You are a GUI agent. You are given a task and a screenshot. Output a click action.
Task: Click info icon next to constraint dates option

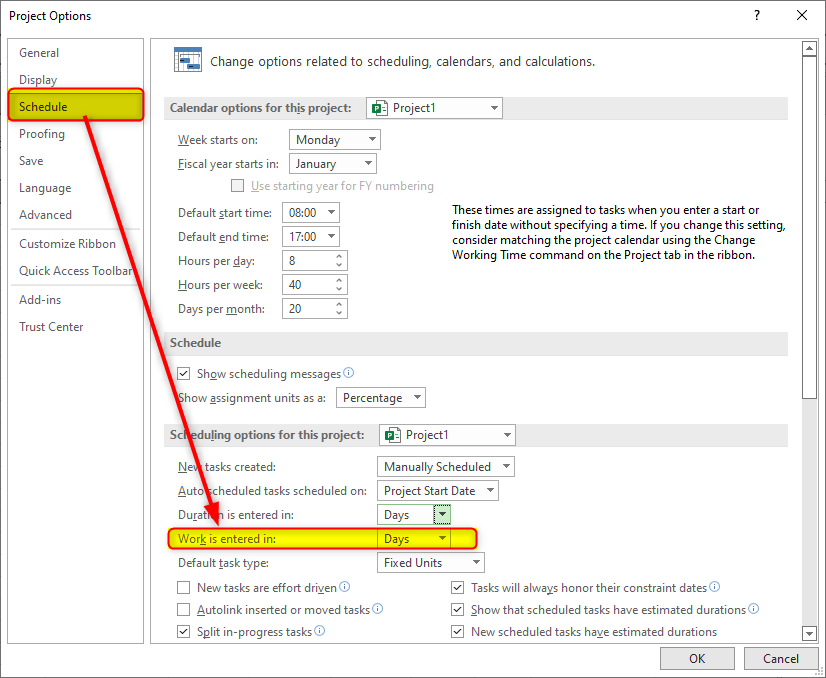click(x=714, y=587)
